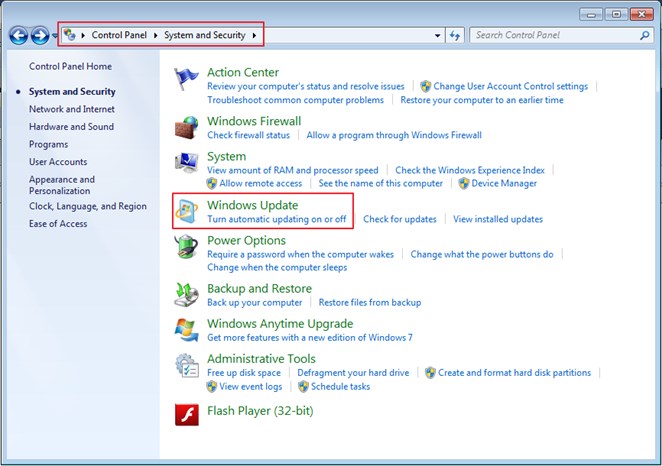Click the Administrative Tools gear icon

click(x=187, y=366)
